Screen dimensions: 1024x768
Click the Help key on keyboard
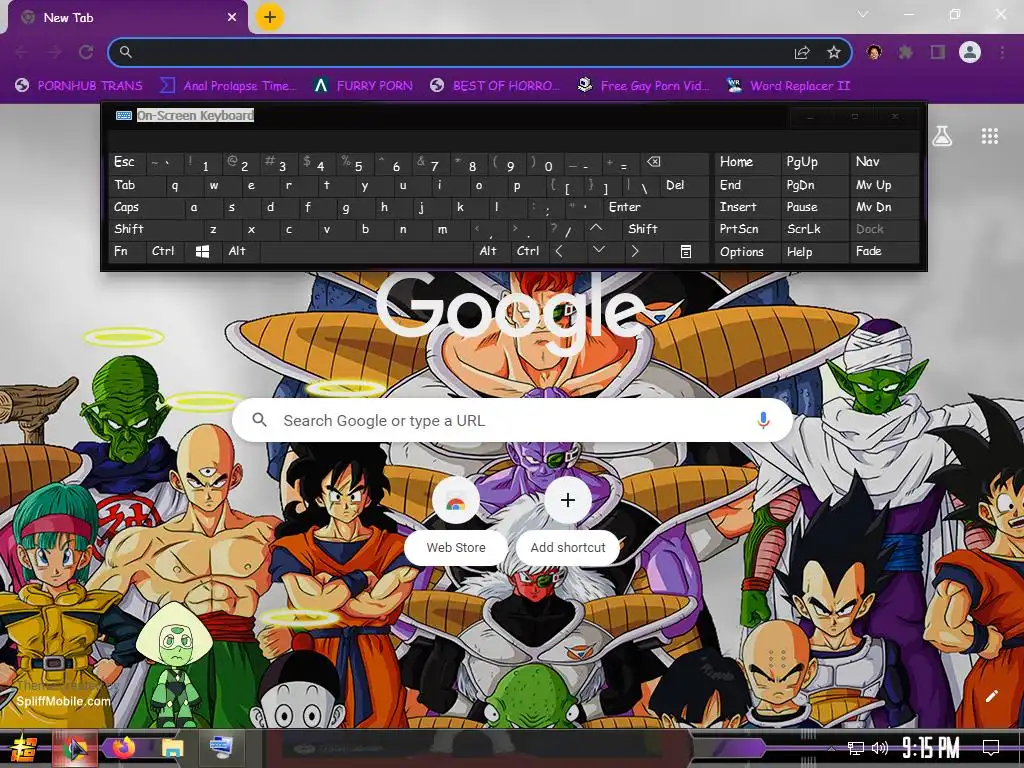pos(814,251)
